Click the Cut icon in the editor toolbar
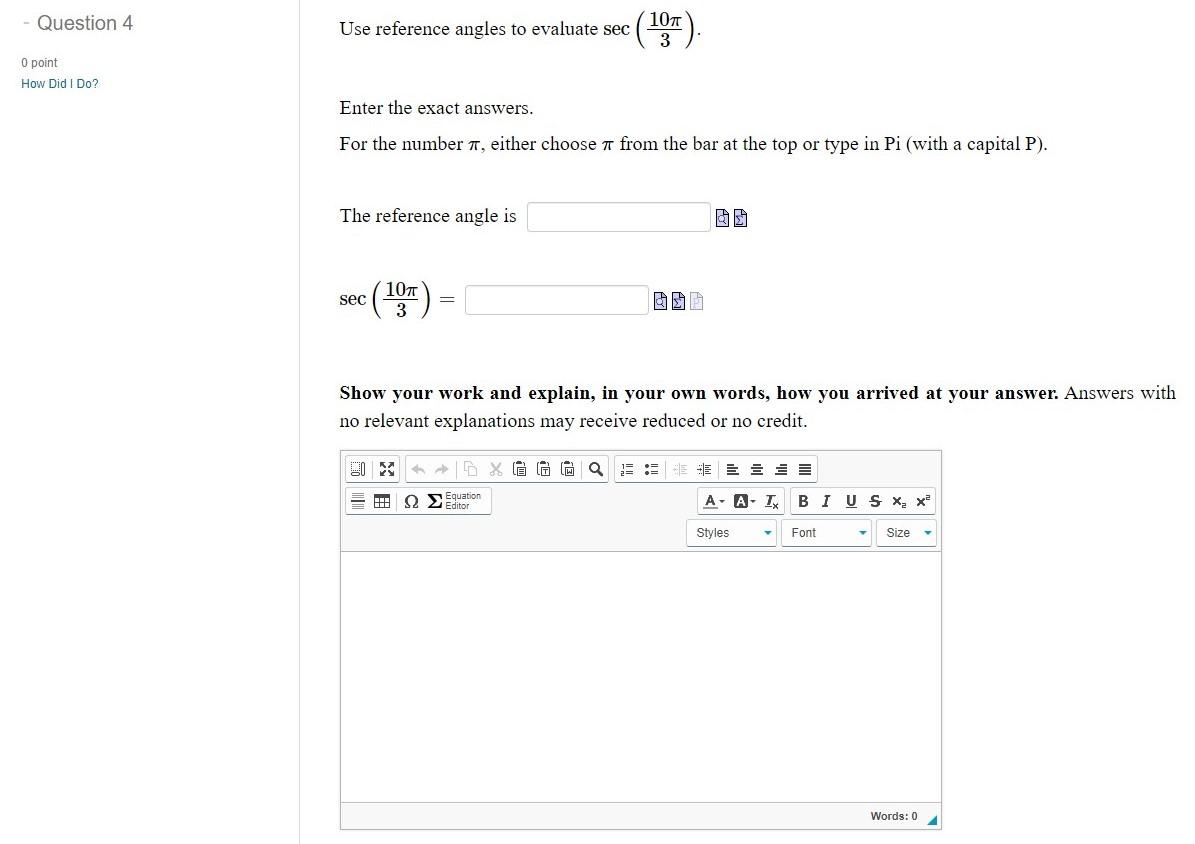1195x844 pixels. (494, 468)
